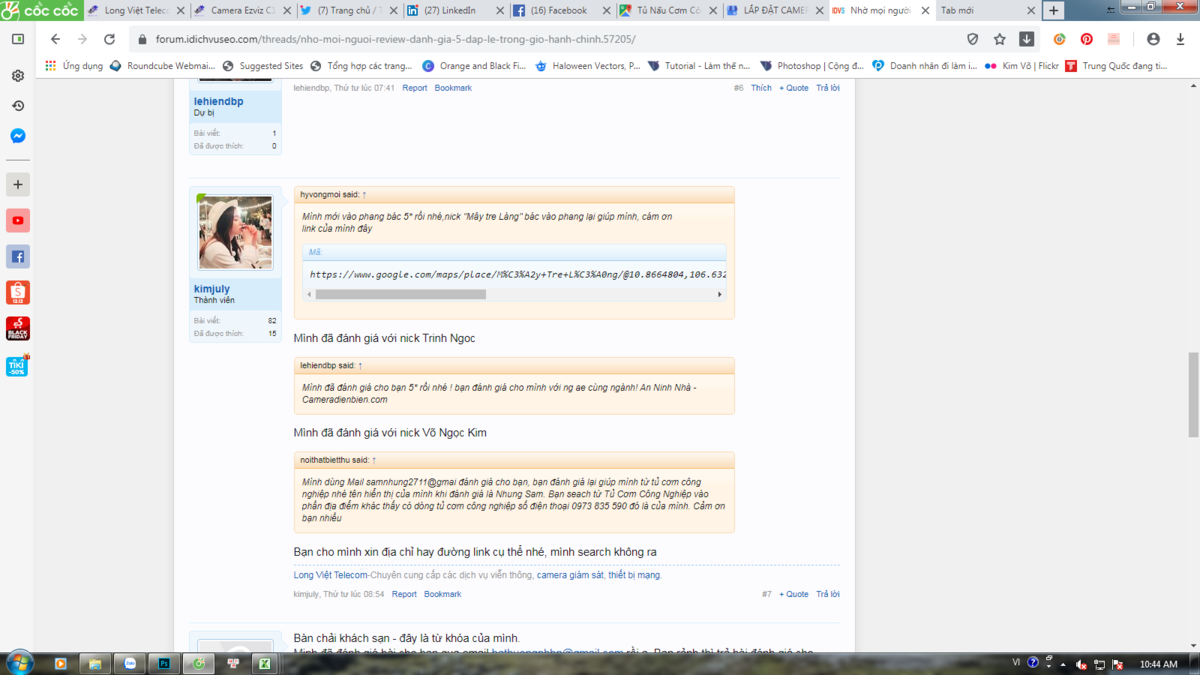Open the Shopee sidebar shortcut
The image size is (1200, 675).
coord(18,293)
